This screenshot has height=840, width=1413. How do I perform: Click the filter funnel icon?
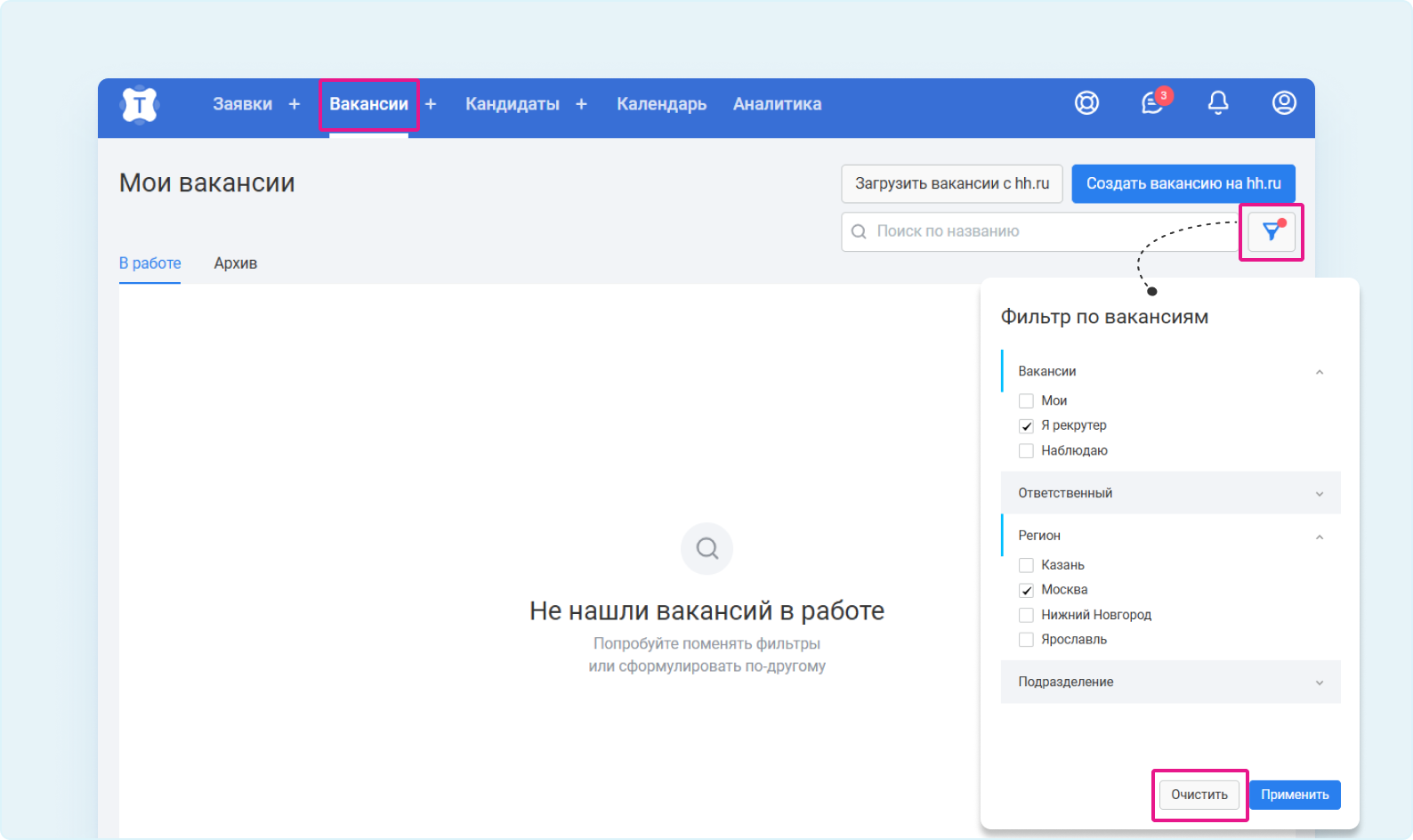tap(1272, 232)
